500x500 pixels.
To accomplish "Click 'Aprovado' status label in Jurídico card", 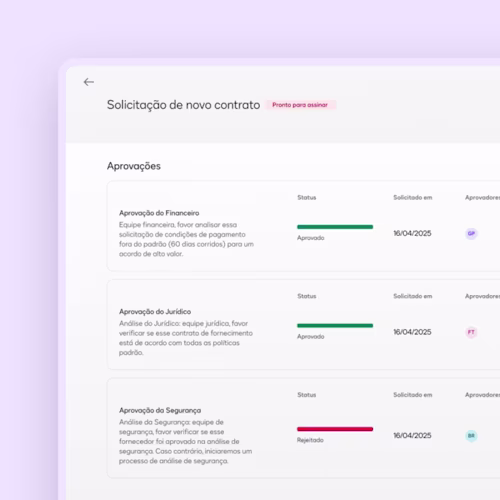I will 311,337.
